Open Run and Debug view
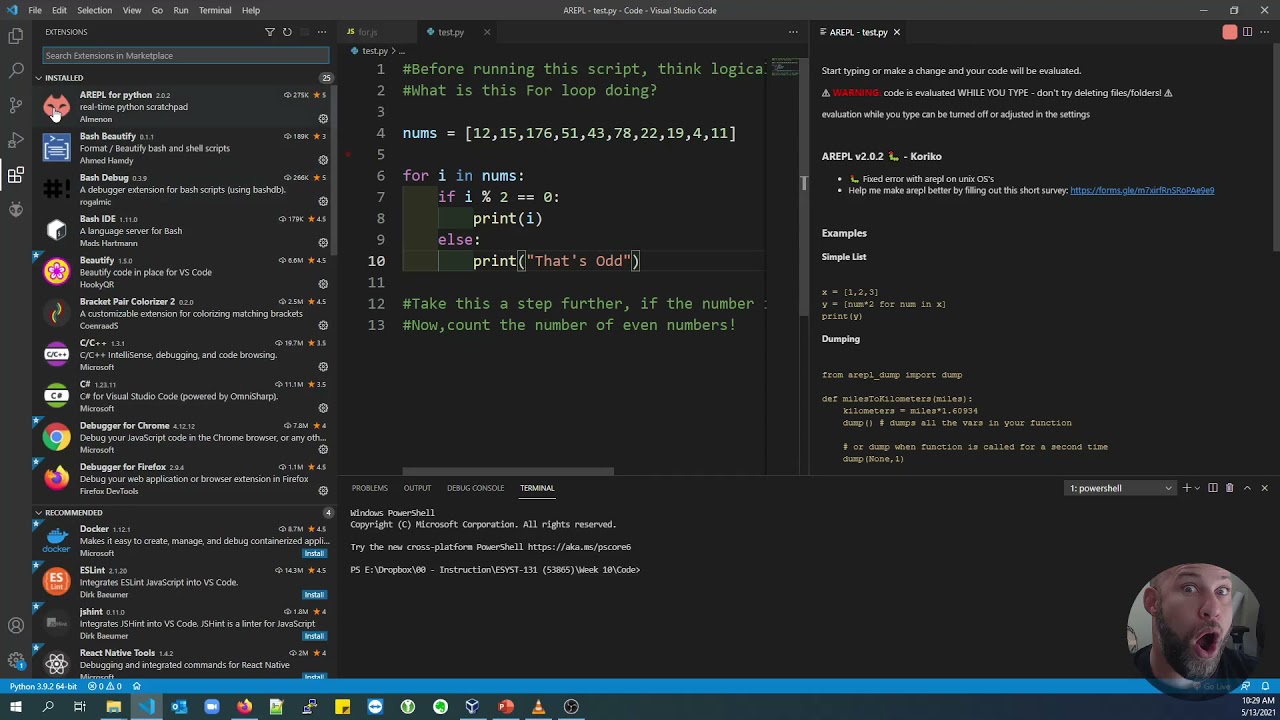Screen dimensions: 1280x720 pos(16,140)
